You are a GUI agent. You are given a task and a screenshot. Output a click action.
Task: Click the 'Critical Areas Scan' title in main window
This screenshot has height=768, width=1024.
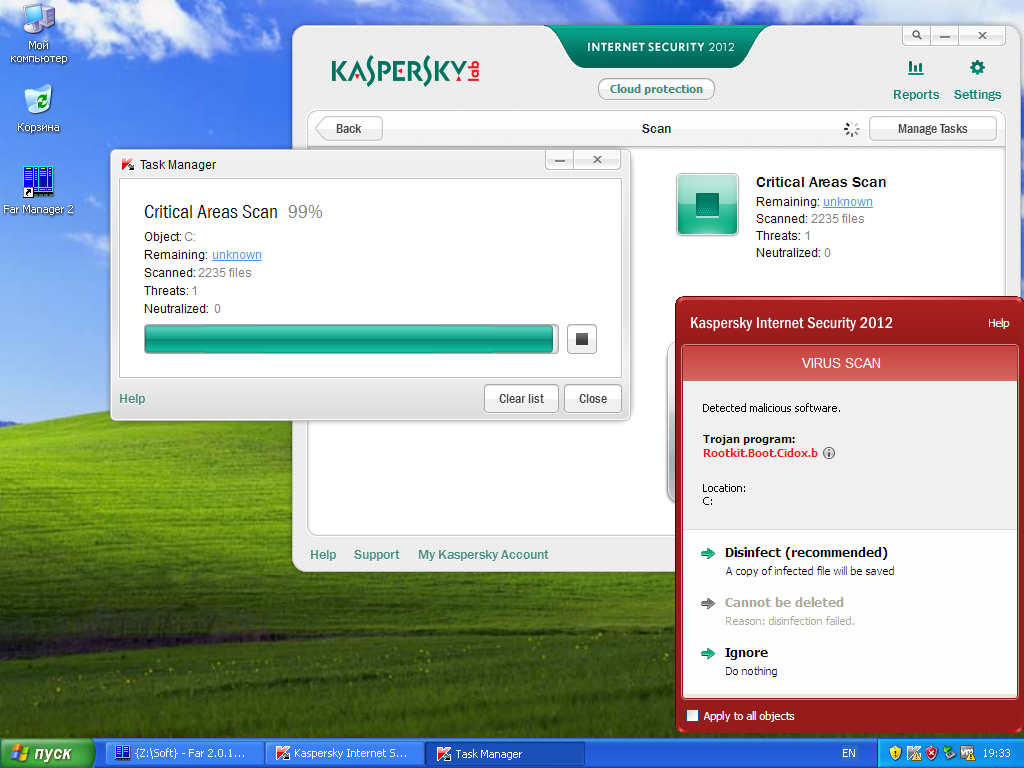point(821,182)
